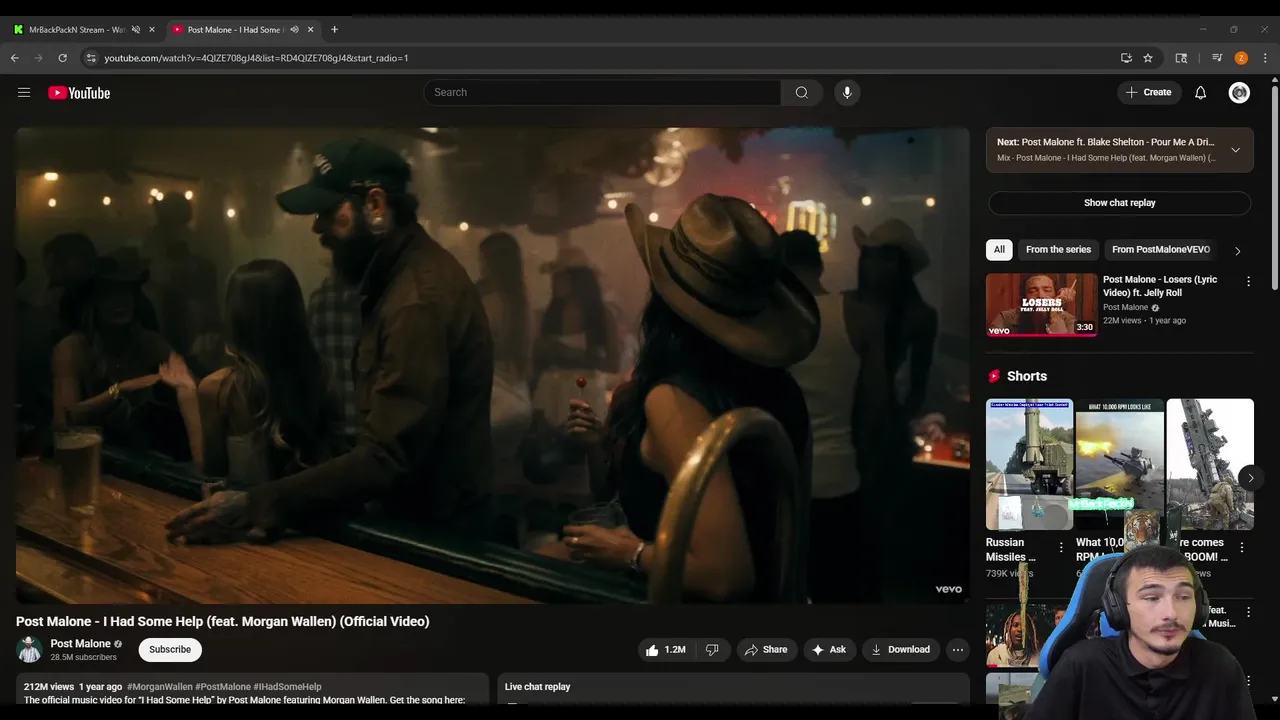Click the #PostMalone hashtag
Screen dimensions: 1280x720
(223, 687)
